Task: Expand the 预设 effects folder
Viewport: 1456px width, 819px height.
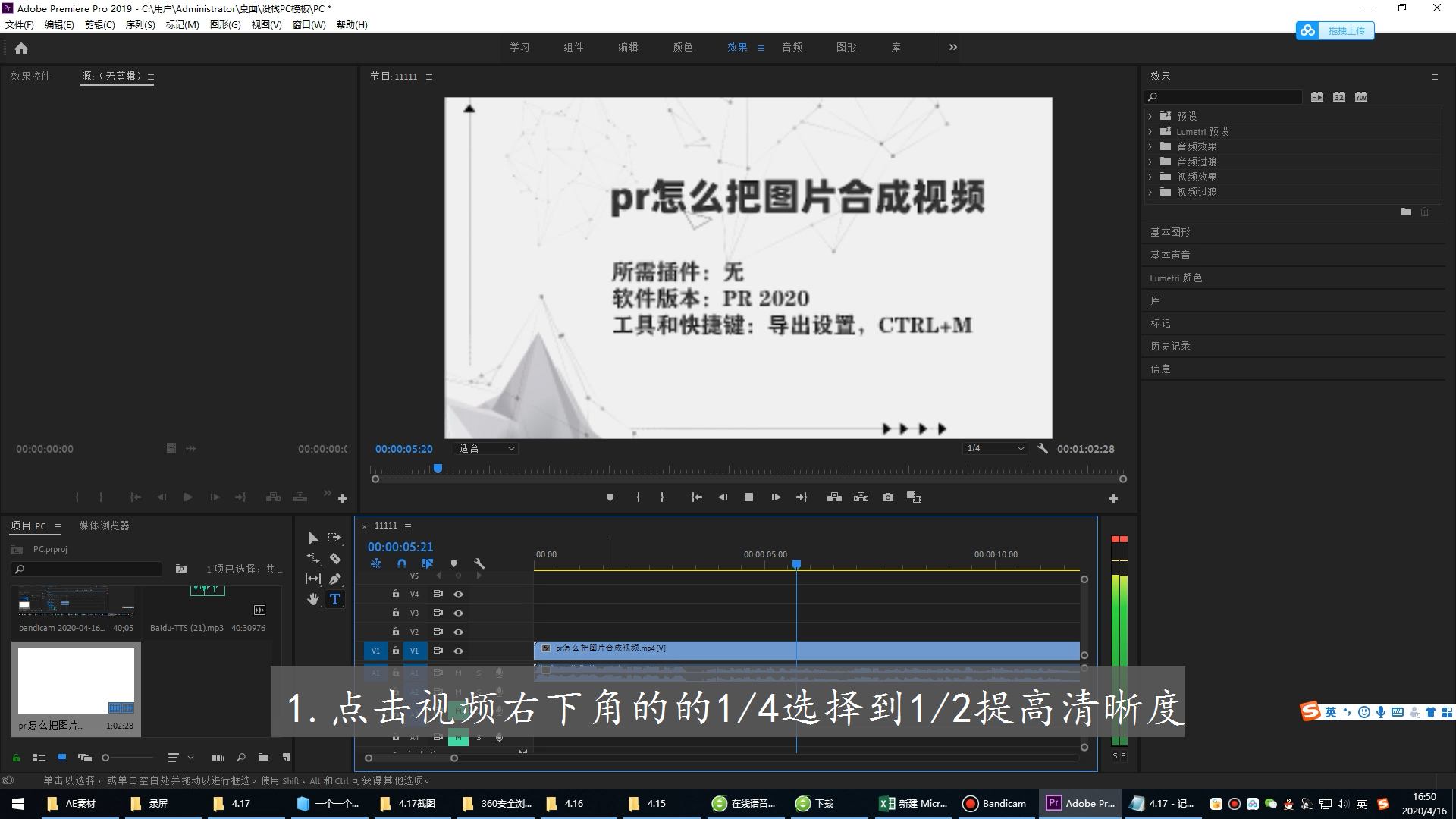Action: (x=1150, y=116)
